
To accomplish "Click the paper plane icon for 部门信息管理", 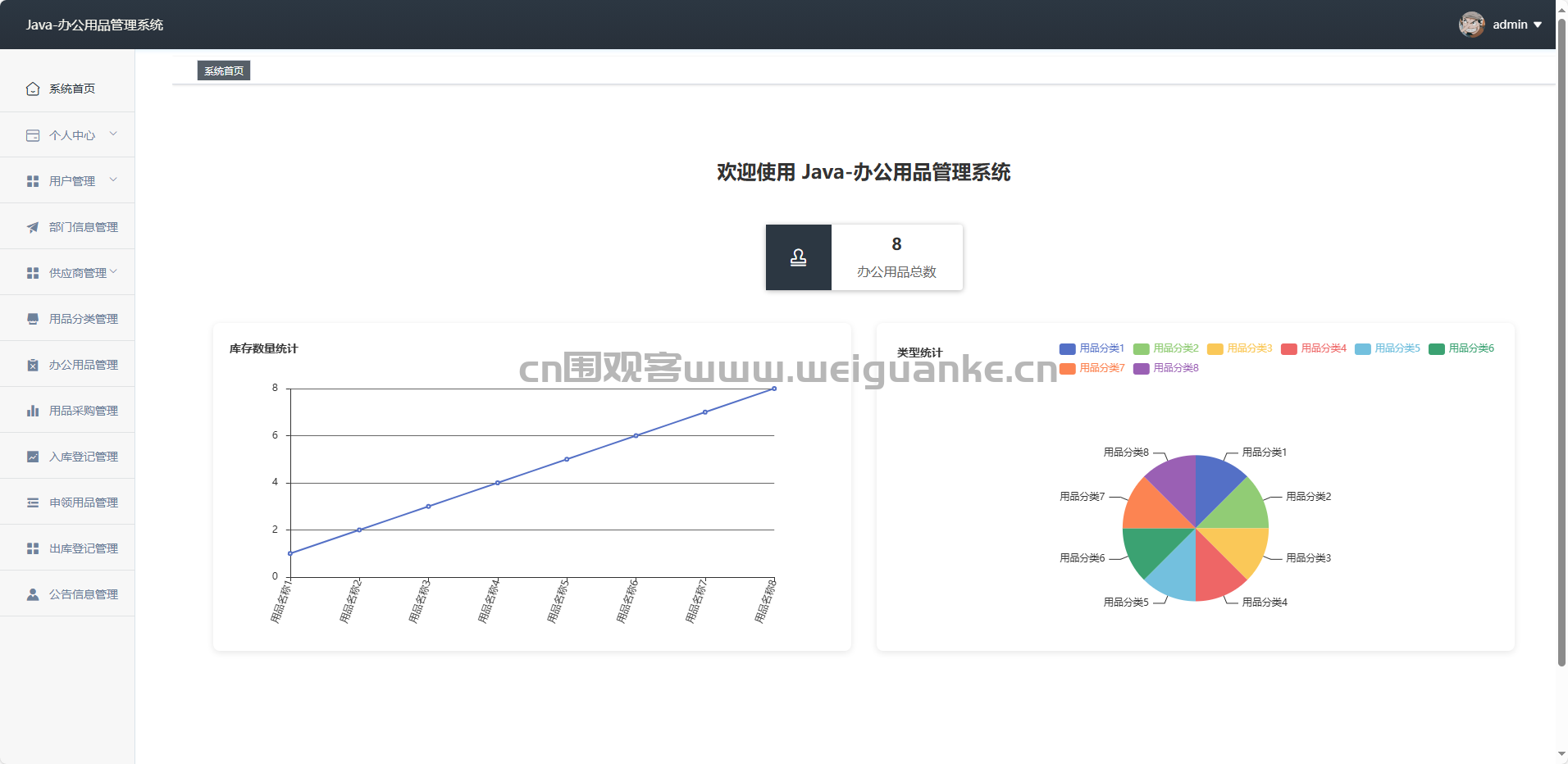I will pos(33,227).
